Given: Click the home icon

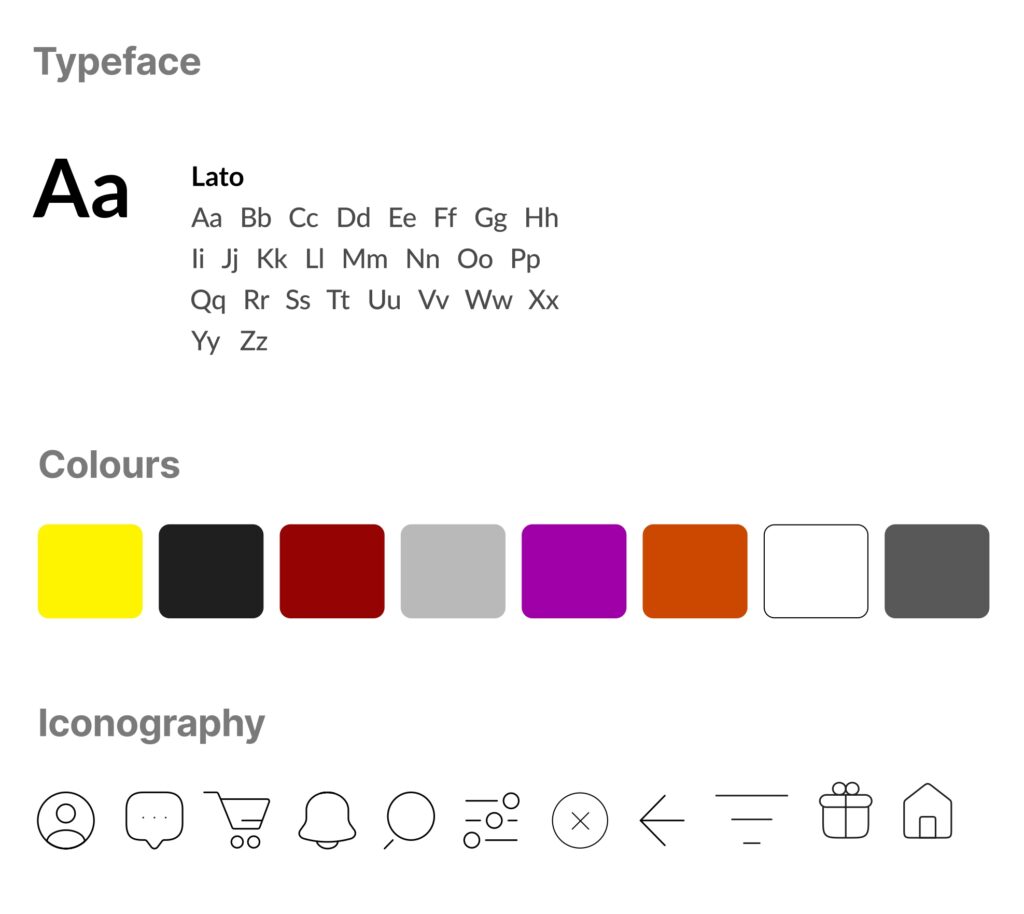Looking at the screenshot, I should (x=927, y=811).
